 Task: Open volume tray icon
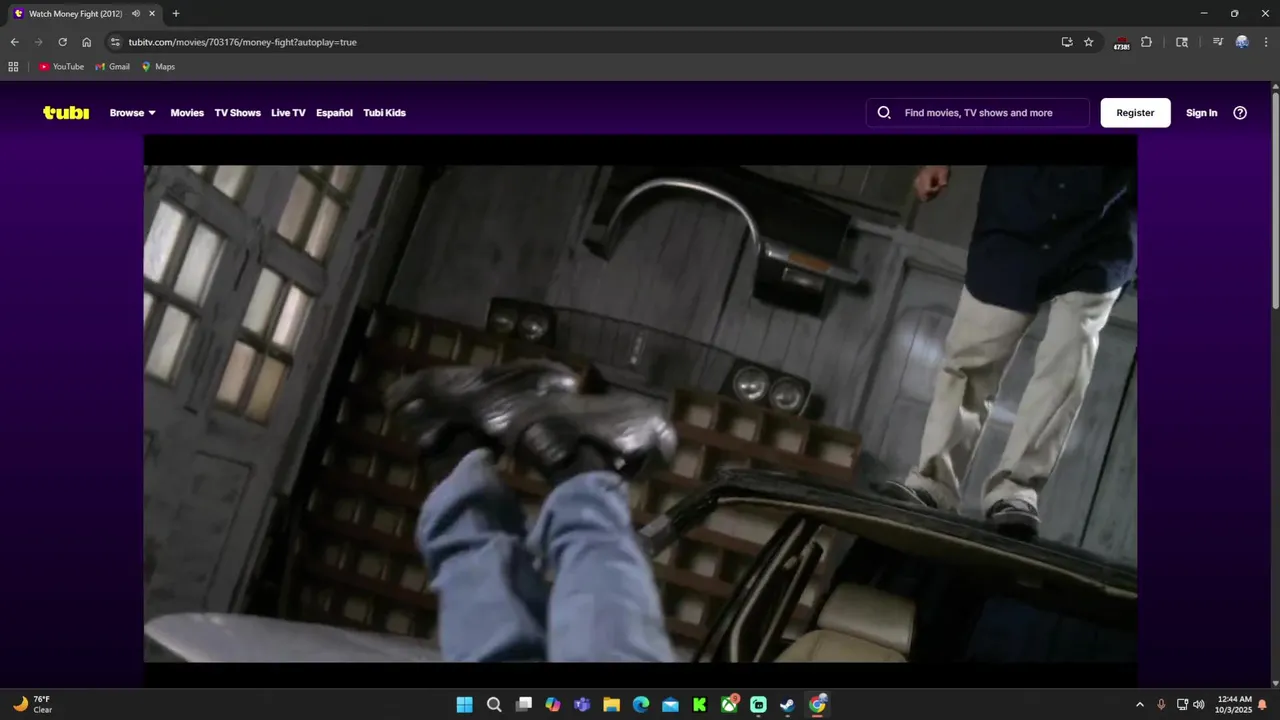(1198, 704)
